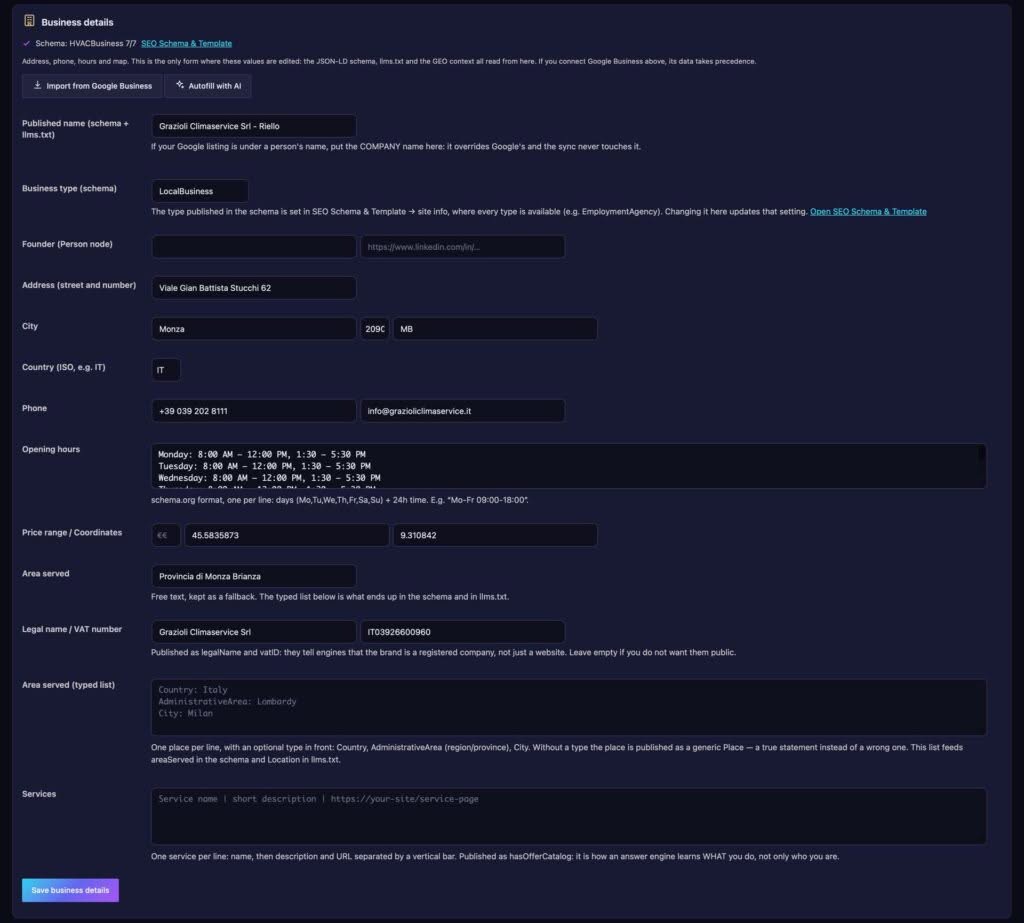Image resolution: width=1024 pixels, height=923 pixels.
Task: Focus the Area served typed list textarea
Action: (x=568, y=707)
